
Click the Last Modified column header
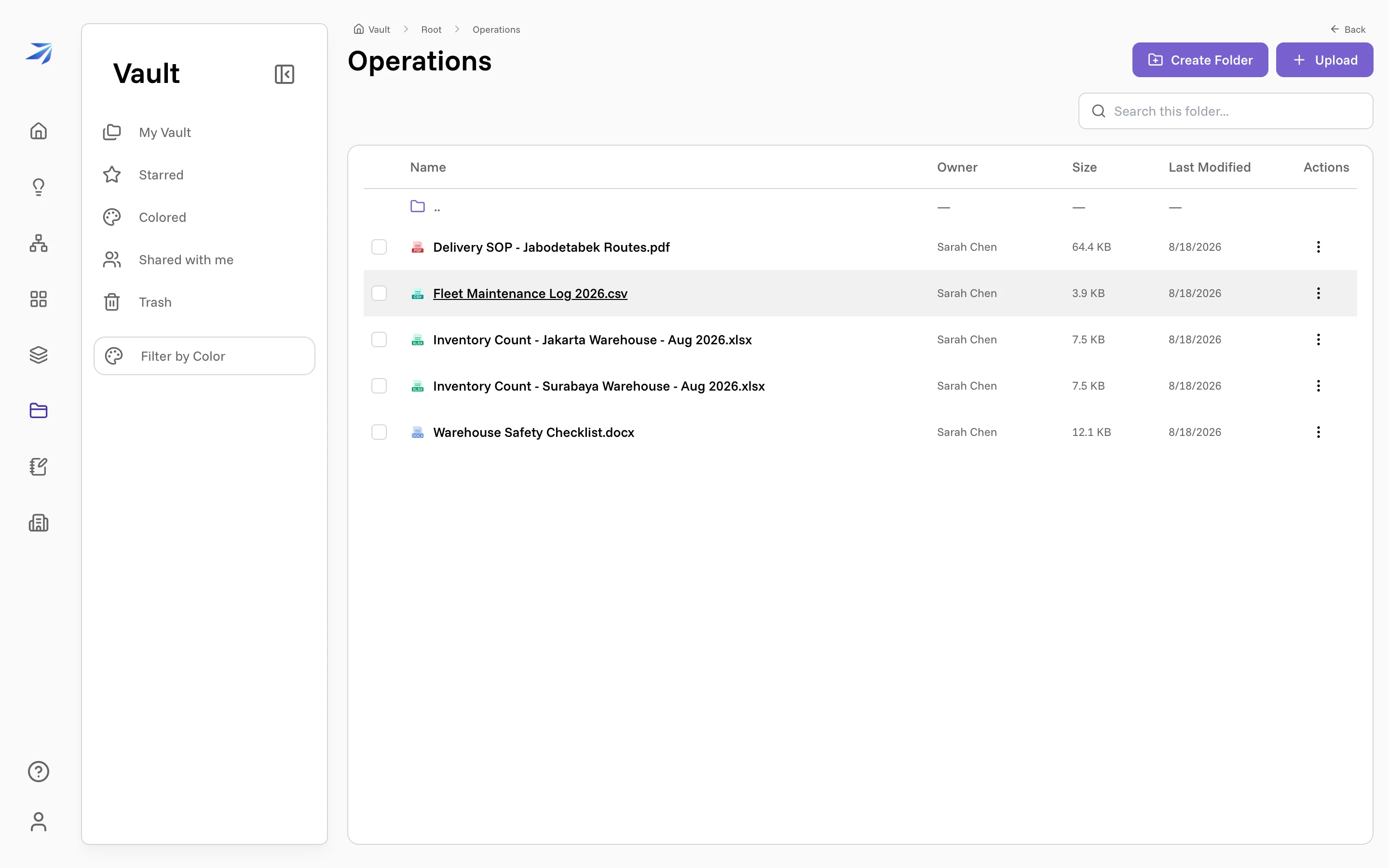point(1210,167)
